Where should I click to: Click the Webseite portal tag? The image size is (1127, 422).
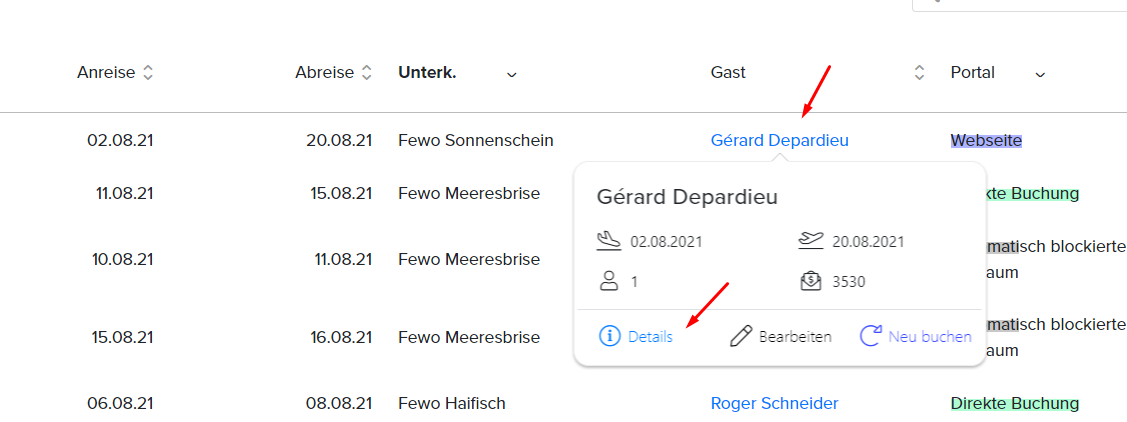(x=986, y=140)
